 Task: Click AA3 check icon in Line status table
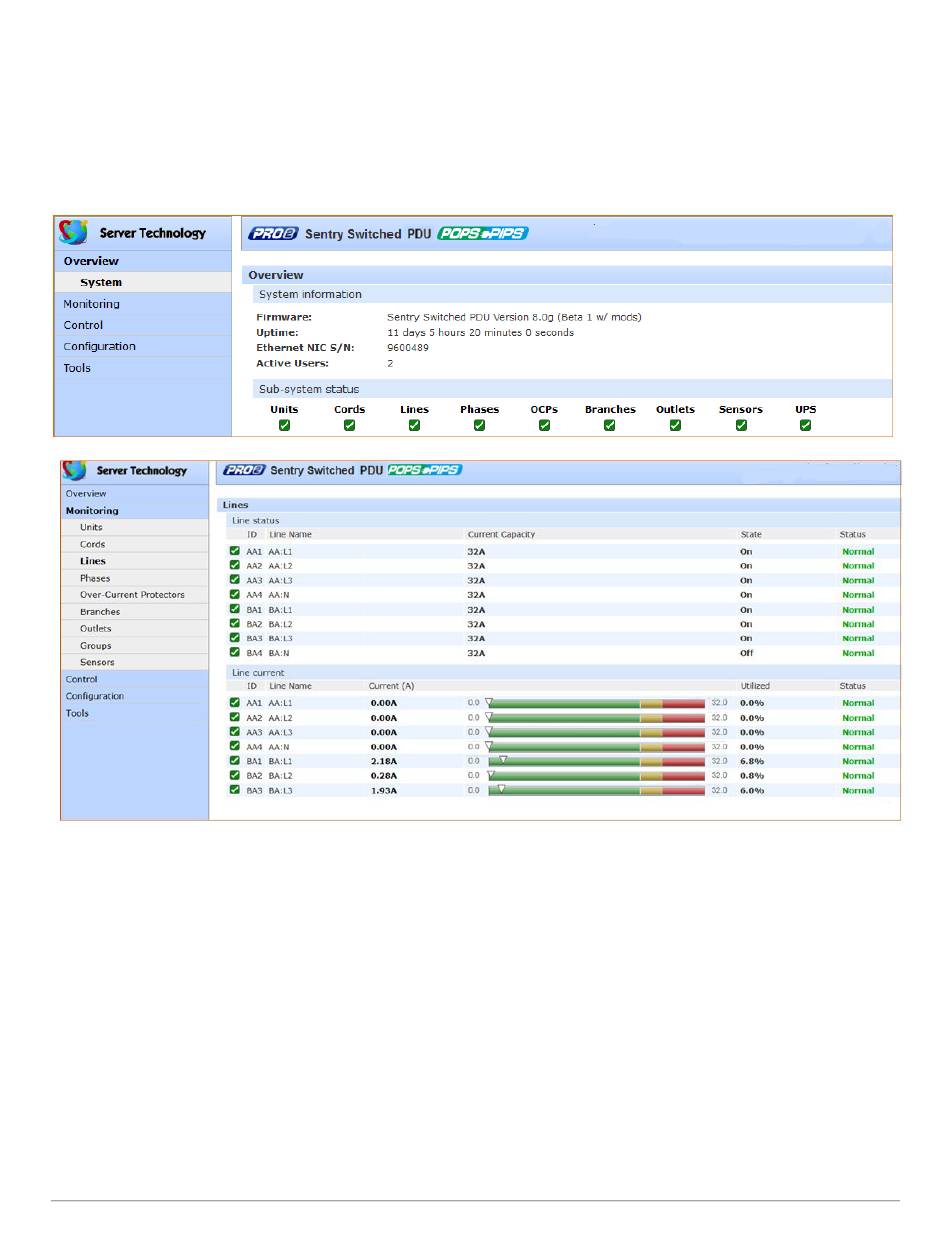click(235, 580)
